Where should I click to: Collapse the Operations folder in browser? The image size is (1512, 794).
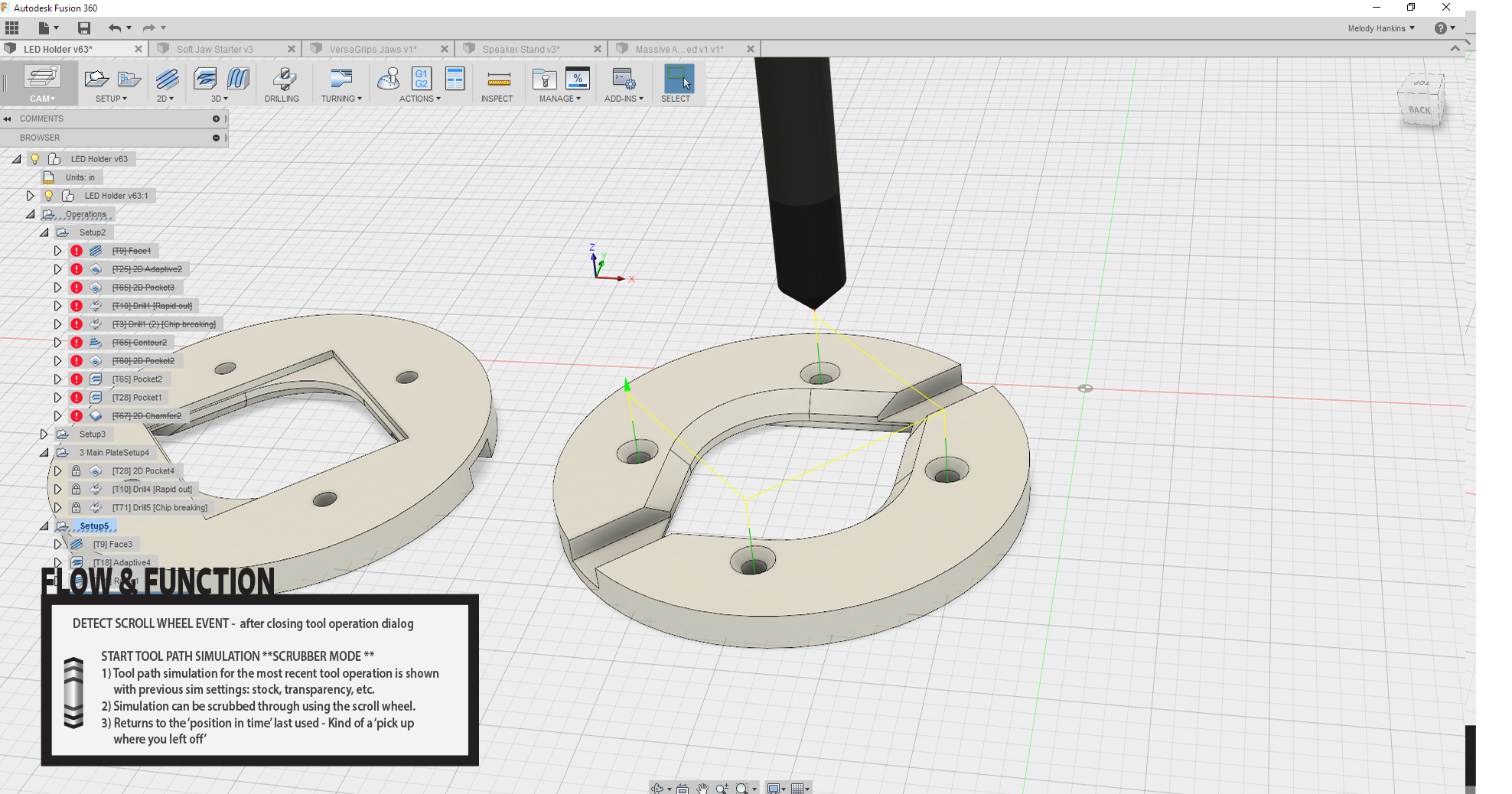(x=29, y=213)
